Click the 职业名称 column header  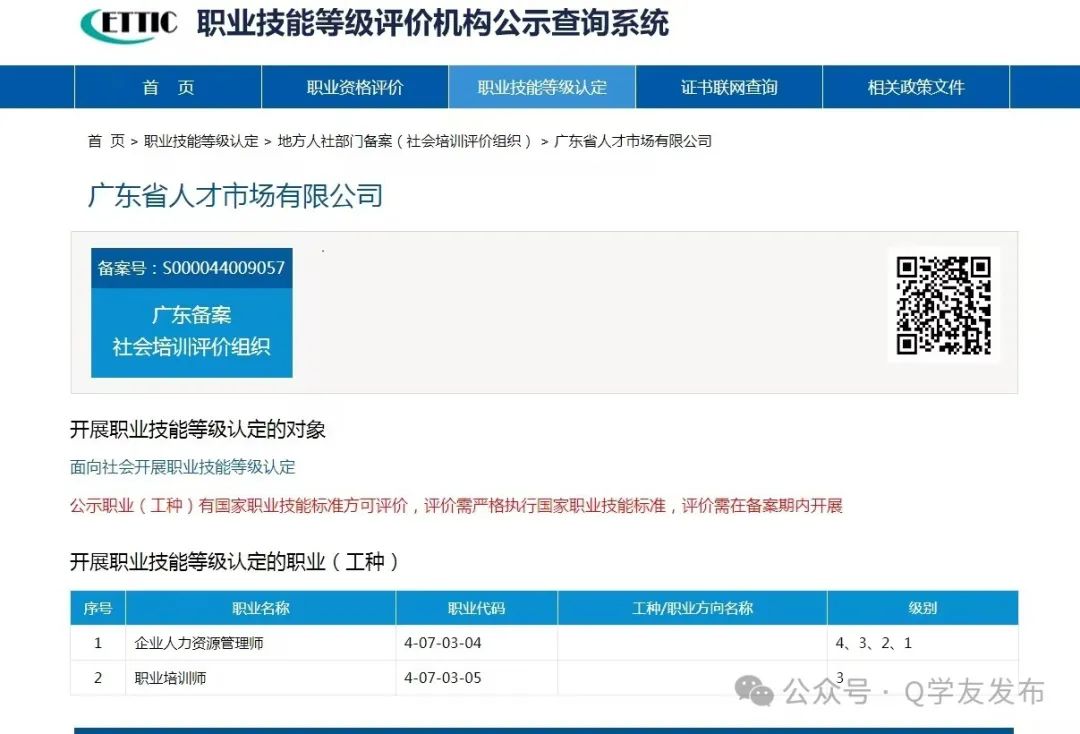[x=260, y=608]
